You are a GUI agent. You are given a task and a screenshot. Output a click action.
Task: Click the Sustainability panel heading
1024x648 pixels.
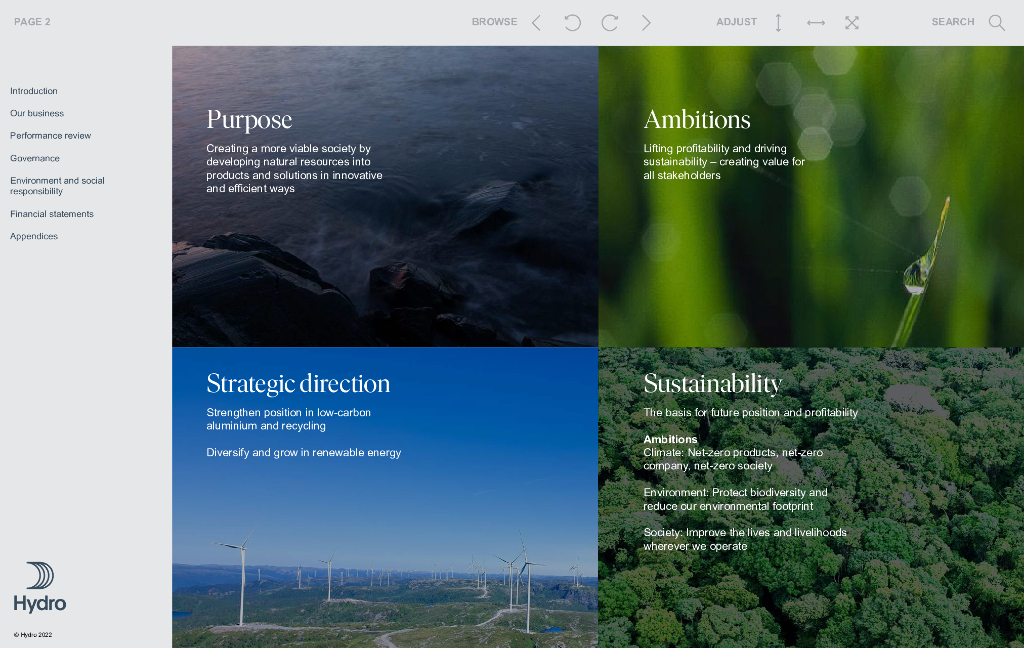click(x=712, y=384)
